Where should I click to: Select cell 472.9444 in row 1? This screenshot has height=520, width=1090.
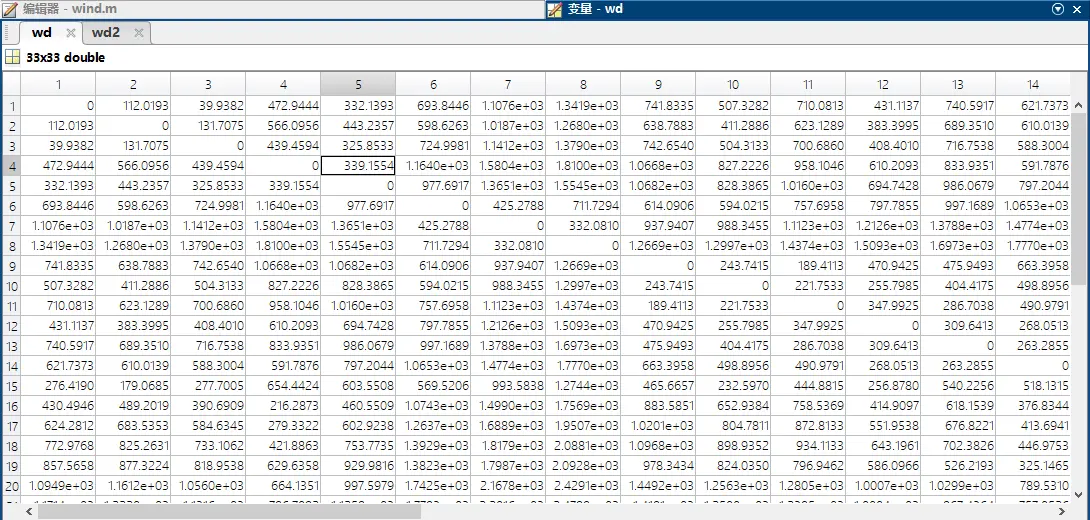click(283, 106)
